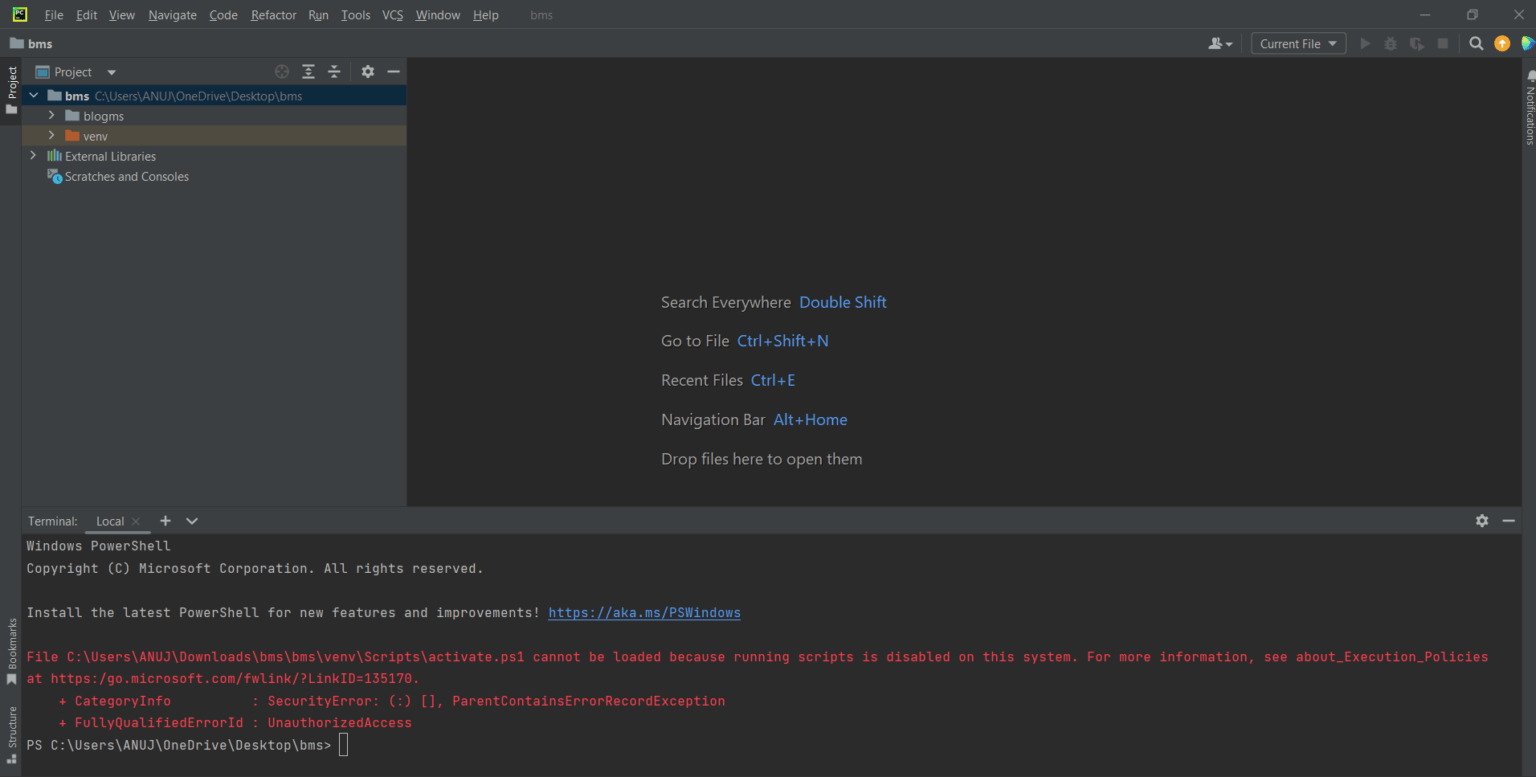Open Search Everywhere with the magnifier icon
This screenshot has width=1536, height=777.
[x=1476, y=43]
